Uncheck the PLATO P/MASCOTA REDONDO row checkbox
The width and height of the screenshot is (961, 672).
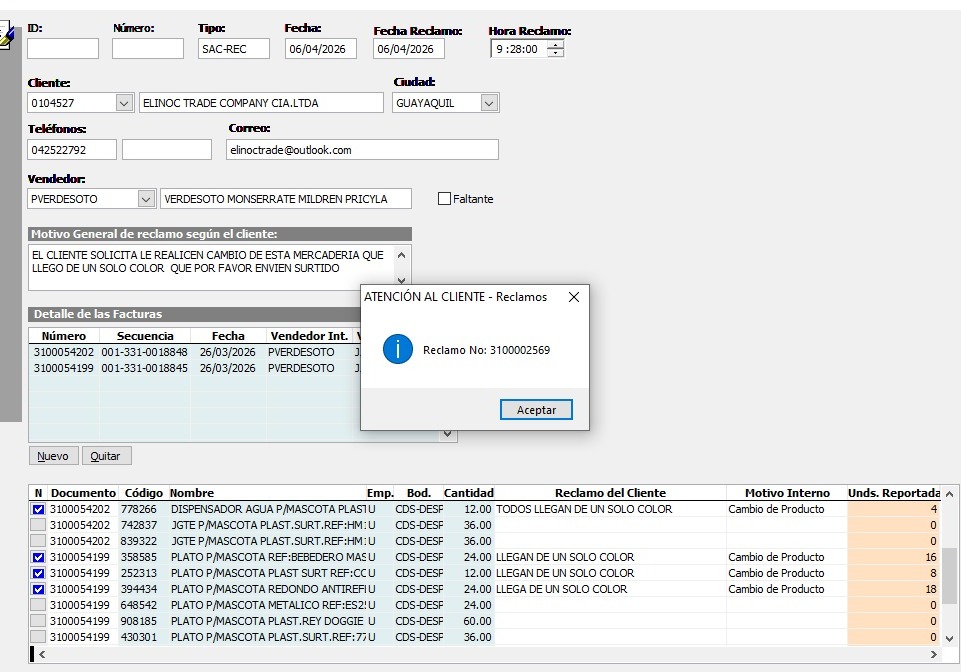tap(39, 589)
